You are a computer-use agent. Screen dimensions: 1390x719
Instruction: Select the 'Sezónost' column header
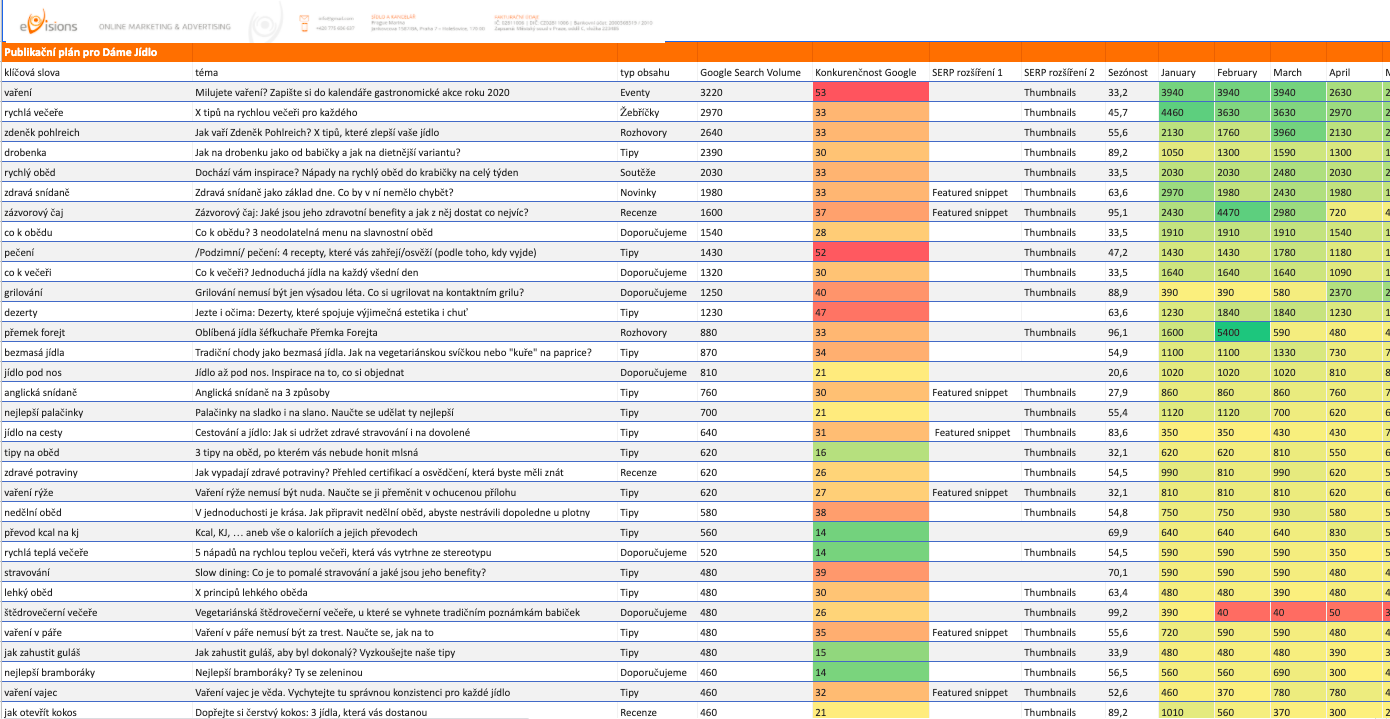pyautogui.click(x=1130, y=73)
